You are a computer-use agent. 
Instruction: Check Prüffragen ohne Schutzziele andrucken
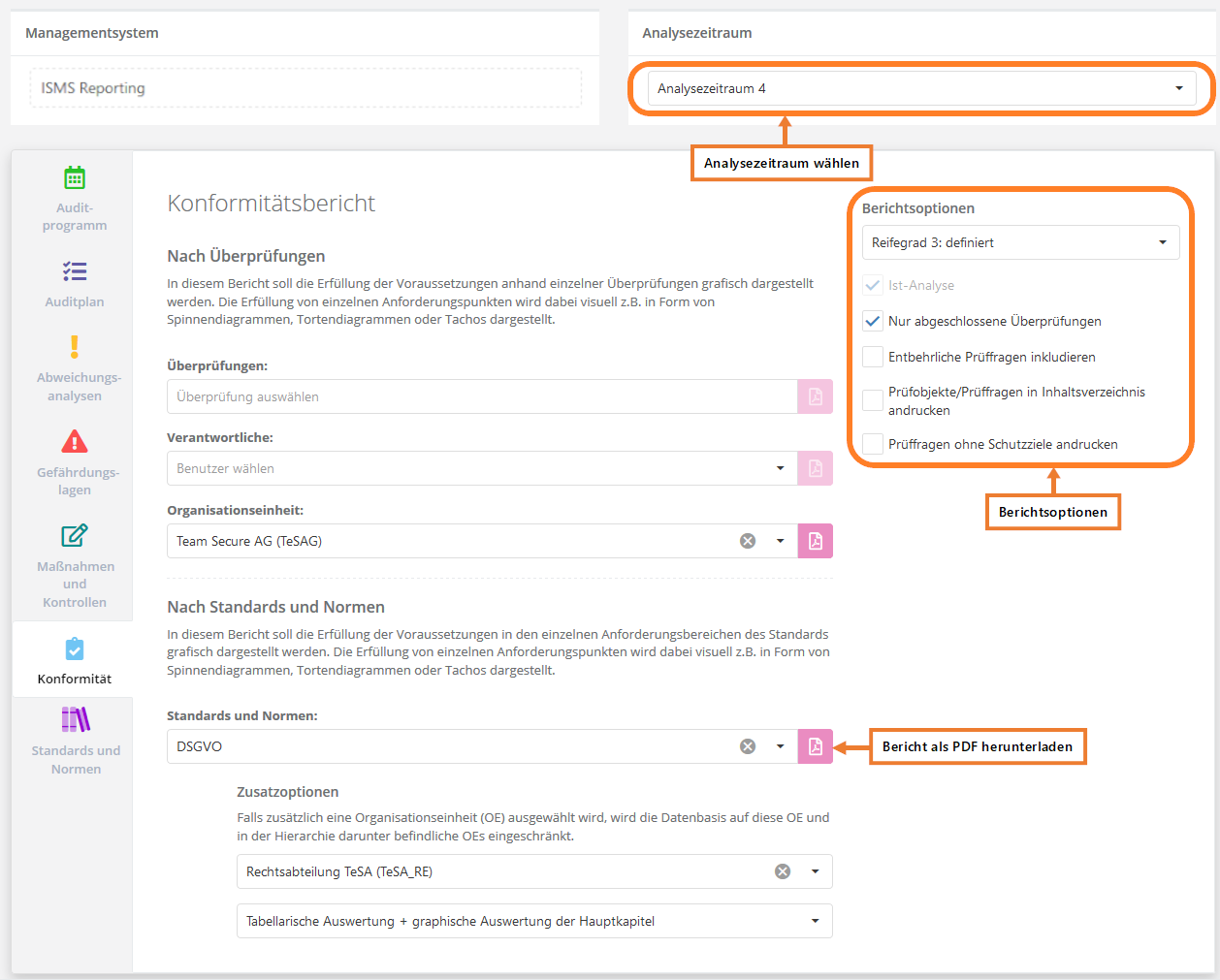click(x=873, y=444)
